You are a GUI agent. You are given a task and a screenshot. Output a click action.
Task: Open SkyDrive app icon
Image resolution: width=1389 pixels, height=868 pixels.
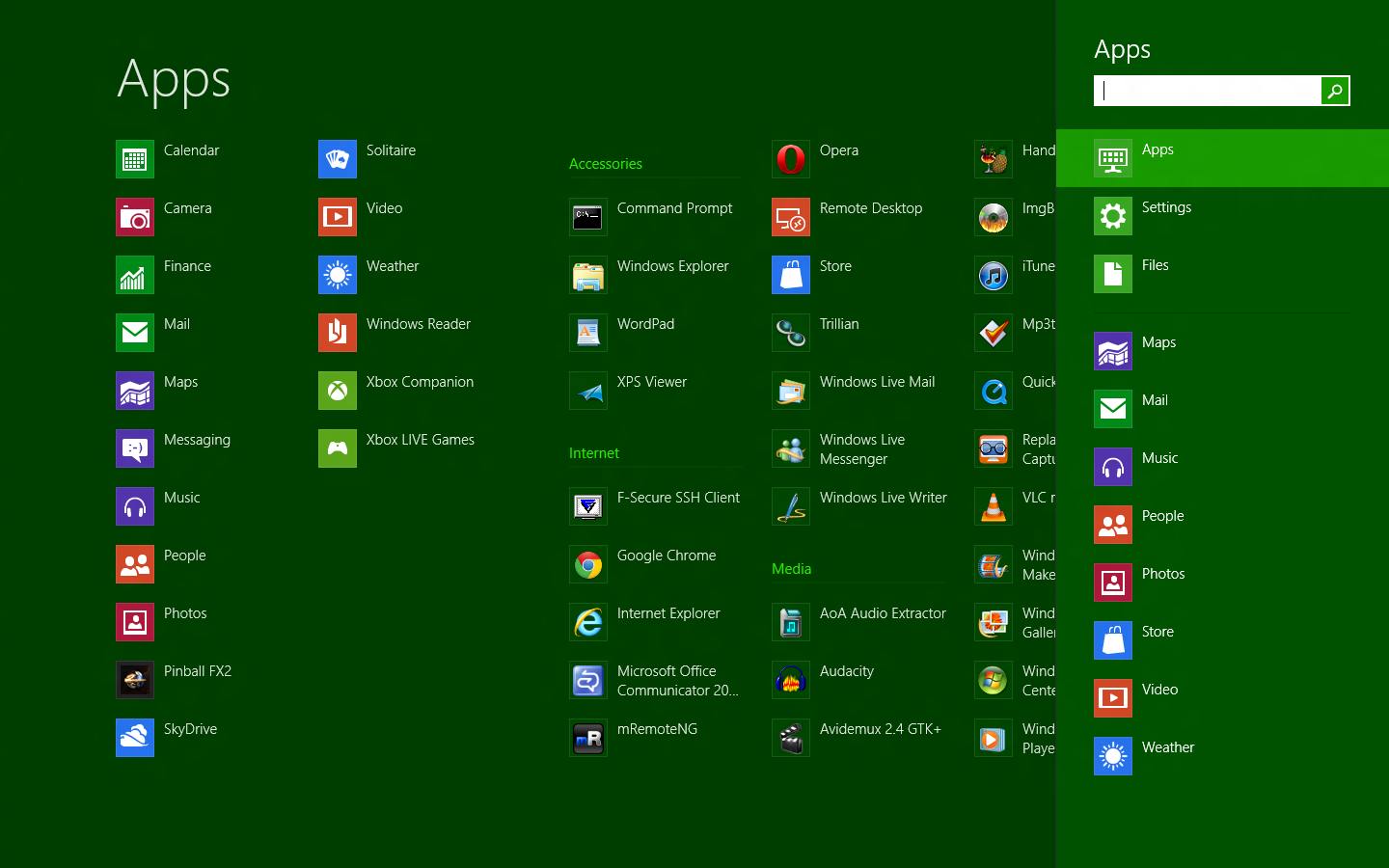[135, 738]
